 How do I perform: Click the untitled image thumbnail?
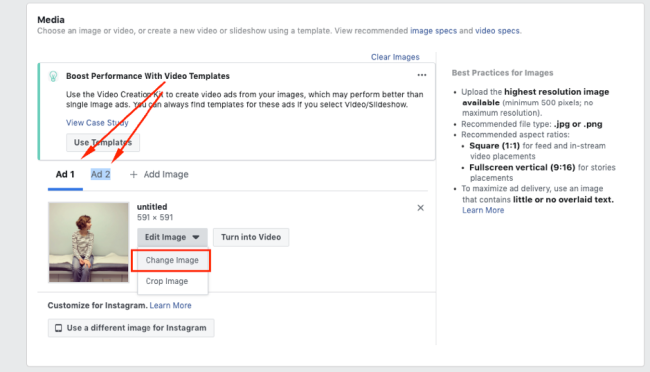point(88,242)
